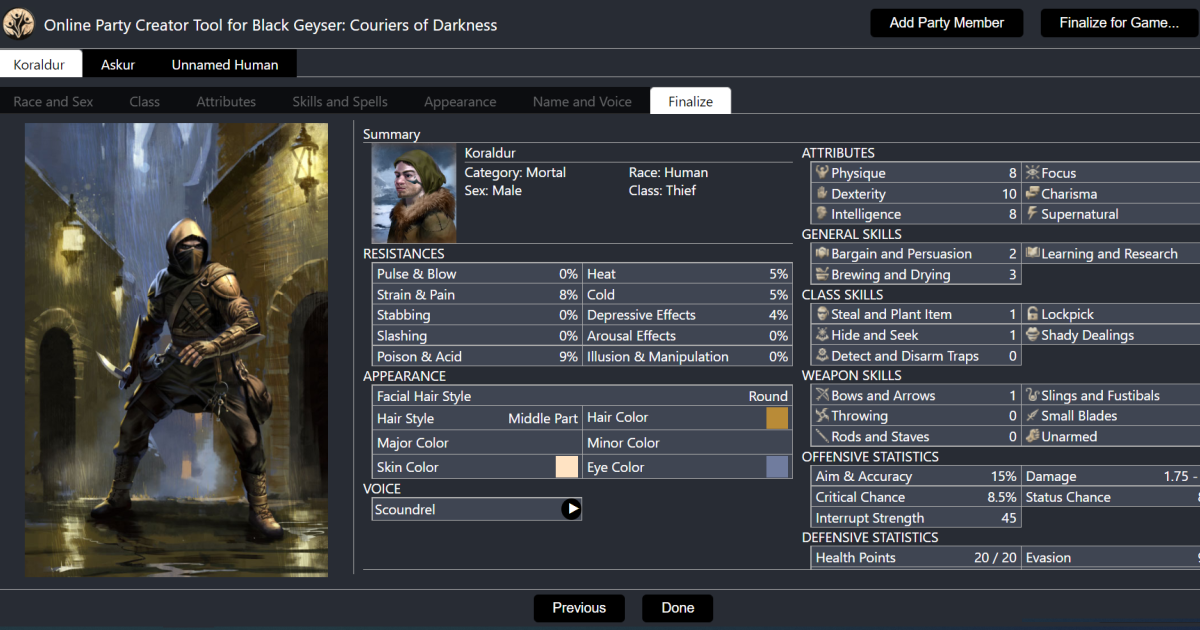Image resolution: width=1200 pixels, height=630 pixels.
Task: Click the Bargain and Persuasion skill icon
Action: point(822,254)
